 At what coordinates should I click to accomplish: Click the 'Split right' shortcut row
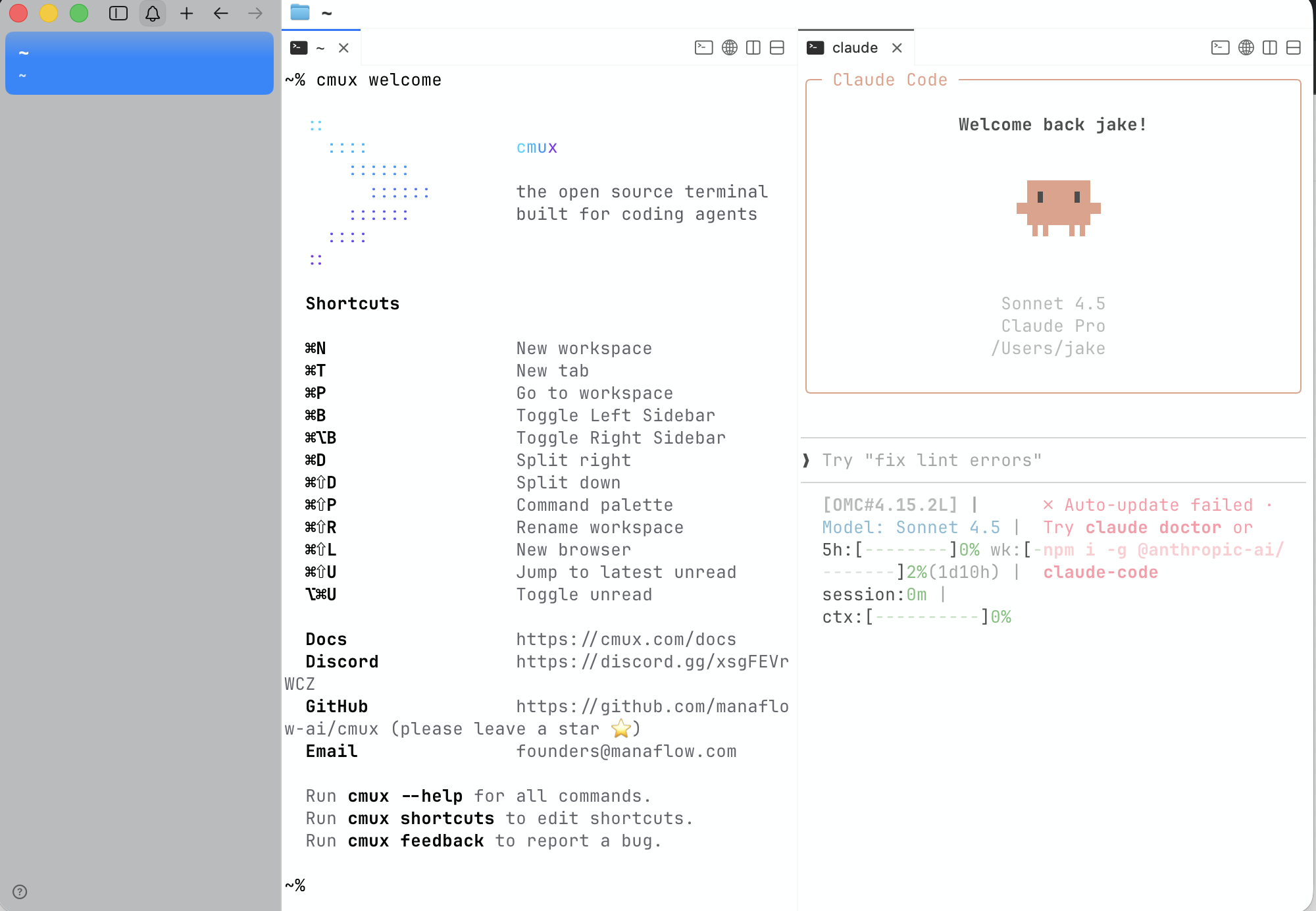pos(468,460)
